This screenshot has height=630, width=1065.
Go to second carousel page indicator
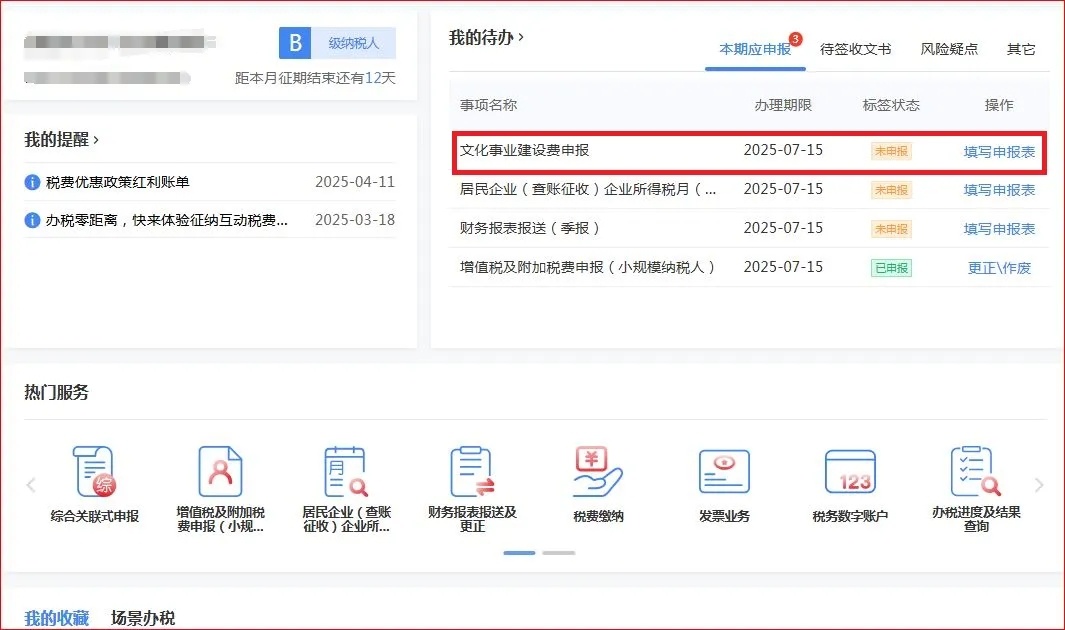tap(559, 553)
